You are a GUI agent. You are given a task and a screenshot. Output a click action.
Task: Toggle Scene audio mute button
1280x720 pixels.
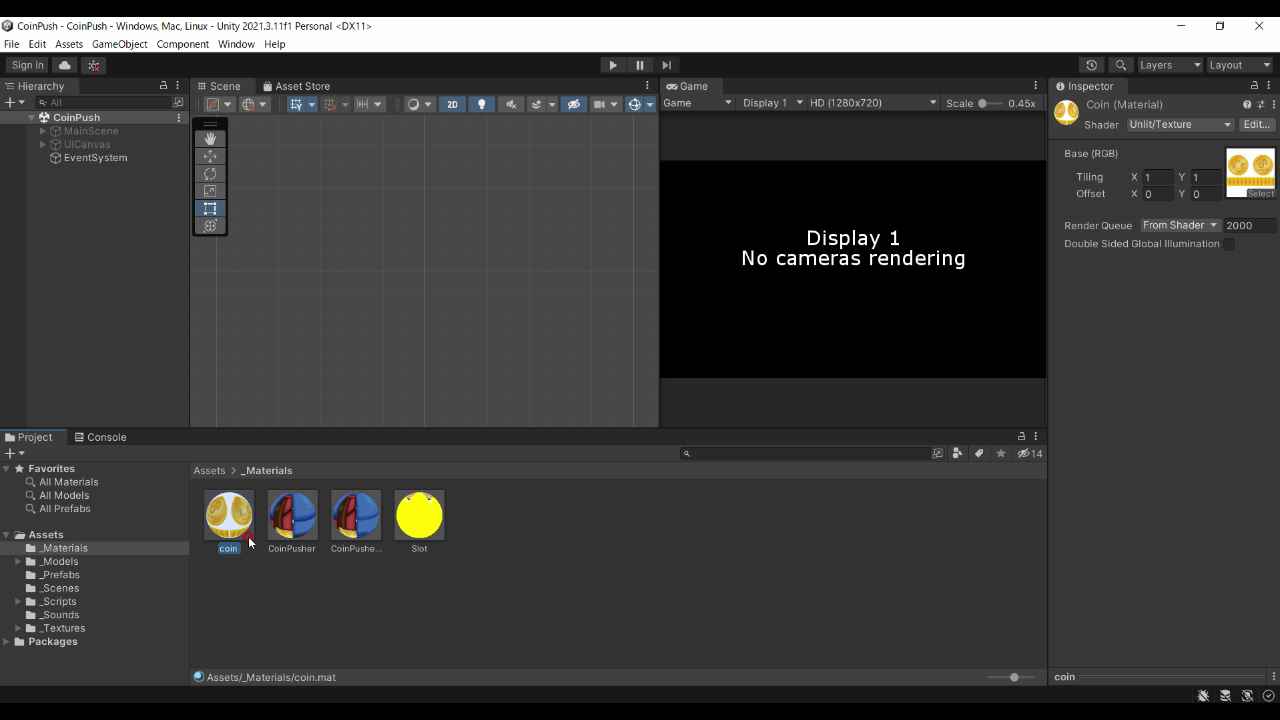tap(511, 104)
